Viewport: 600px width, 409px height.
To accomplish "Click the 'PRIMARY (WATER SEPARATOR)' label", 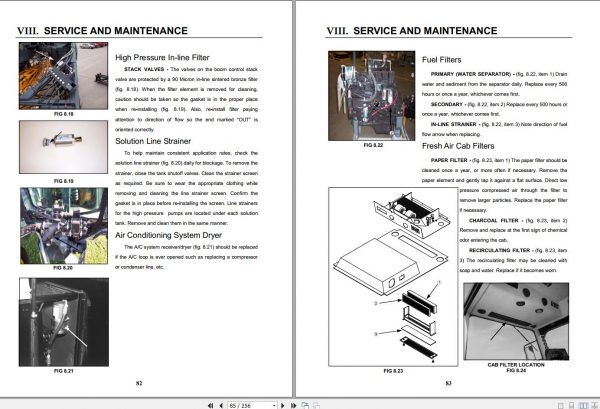I will click(x=471, y=74).
